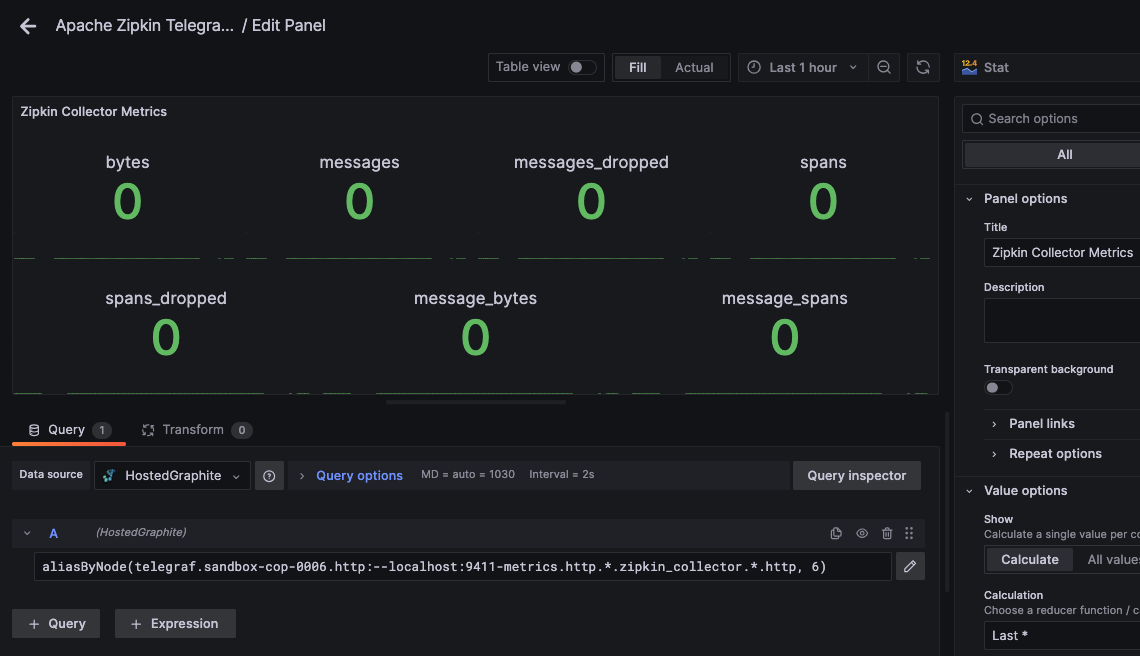Open the Last 1 hour time range dropdown
Viewport: 1140px width, 656px height.
point(803,68)
